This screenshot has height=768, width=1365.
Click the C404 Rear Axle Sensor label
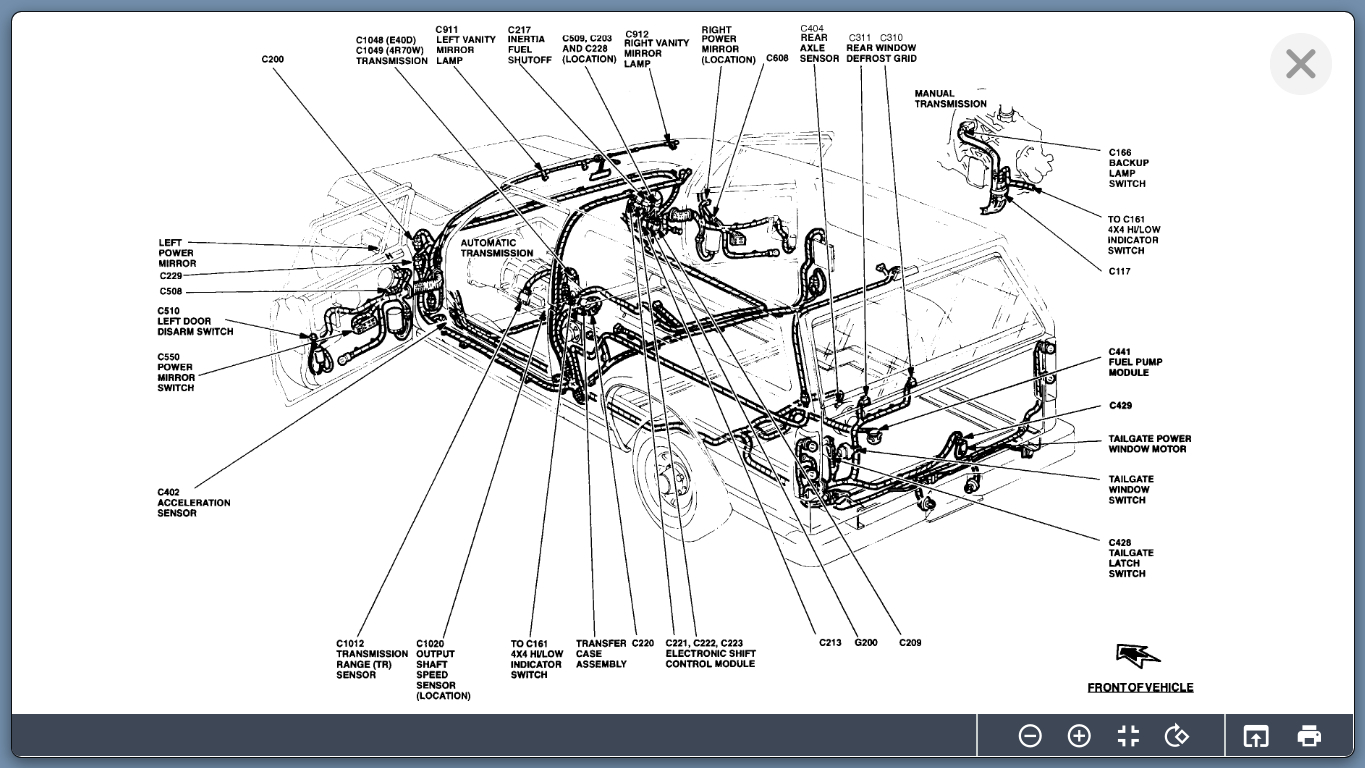pyautogui.click(x=819, y=44)
